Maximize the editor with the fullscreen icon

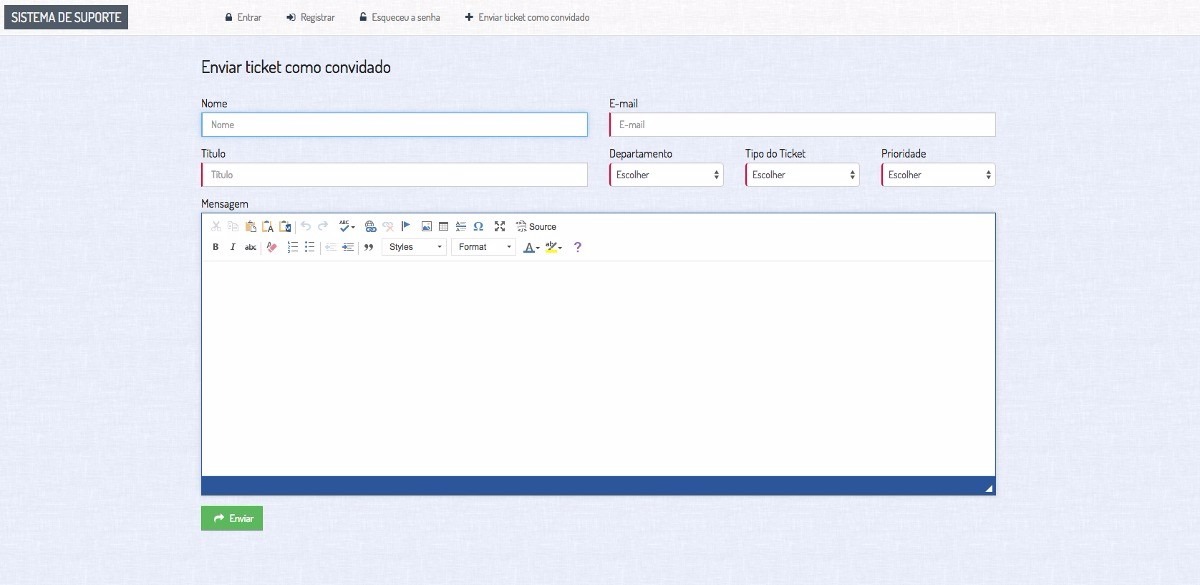[x=500, y=227]
